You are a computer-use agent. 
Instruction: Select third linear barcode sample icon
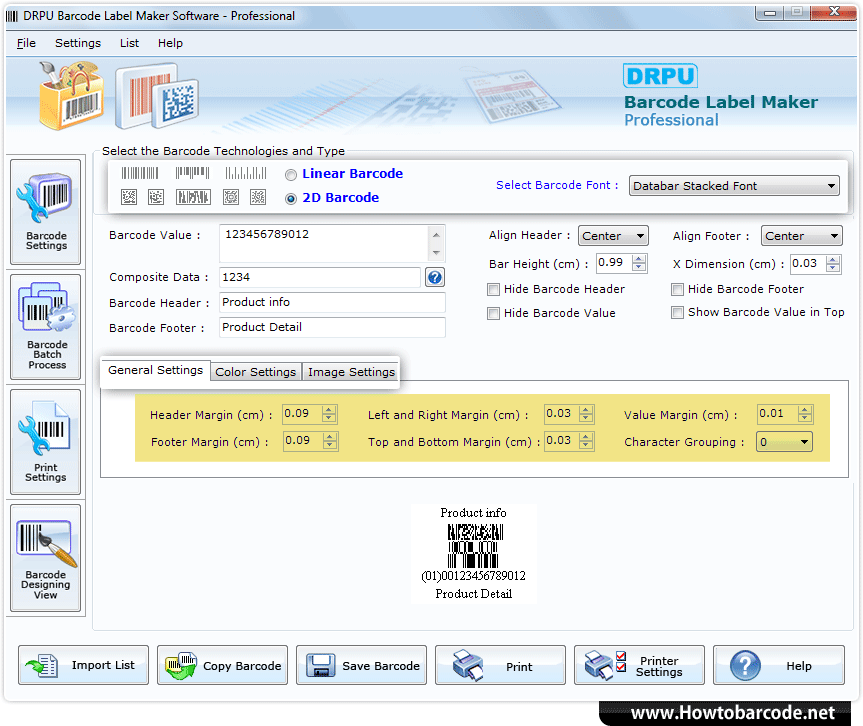tap(246, 173)
